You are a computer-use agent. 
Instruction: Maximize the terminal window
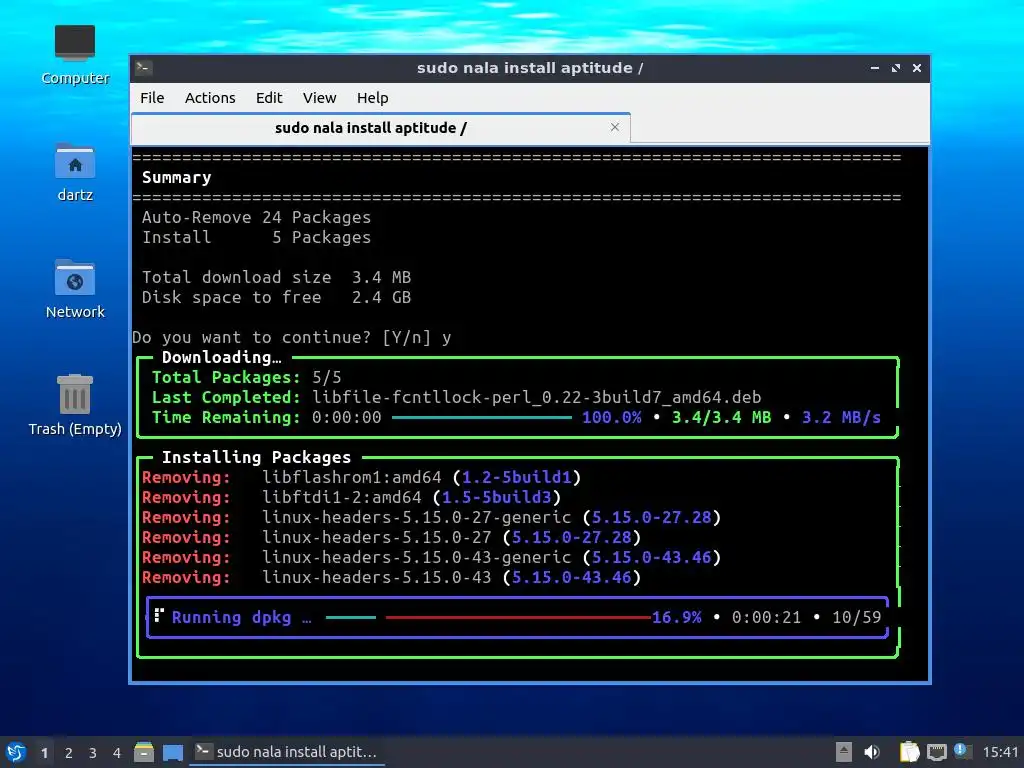click(x=895, y=68)
